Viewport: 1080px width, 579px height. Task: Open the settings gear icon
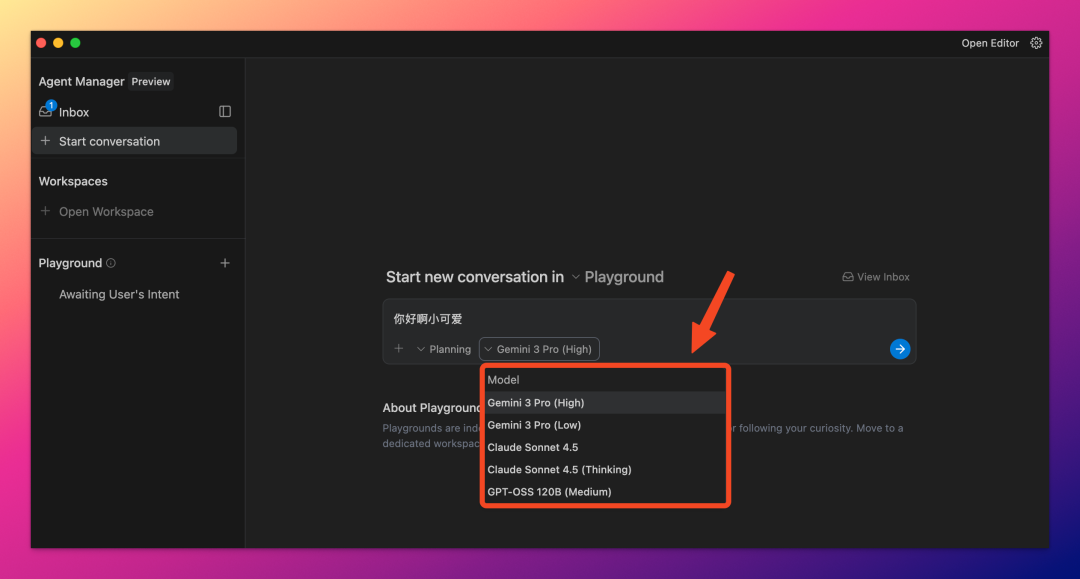pyautogui.click(x=1036, y=43)
